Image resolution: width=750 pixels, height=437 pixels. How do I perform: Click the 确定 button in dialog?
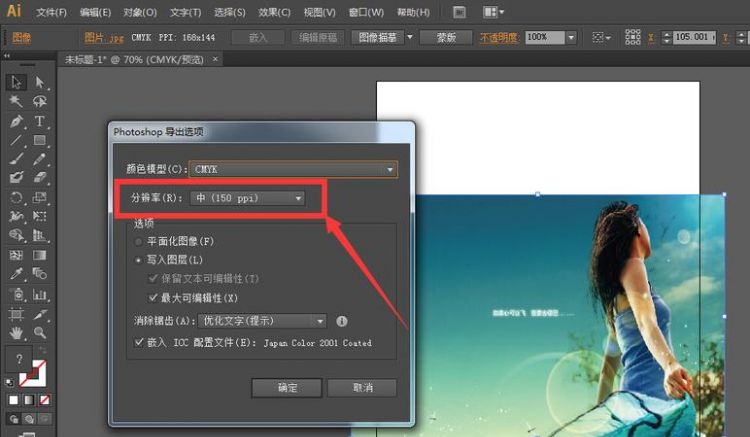[x=287, y=388]
